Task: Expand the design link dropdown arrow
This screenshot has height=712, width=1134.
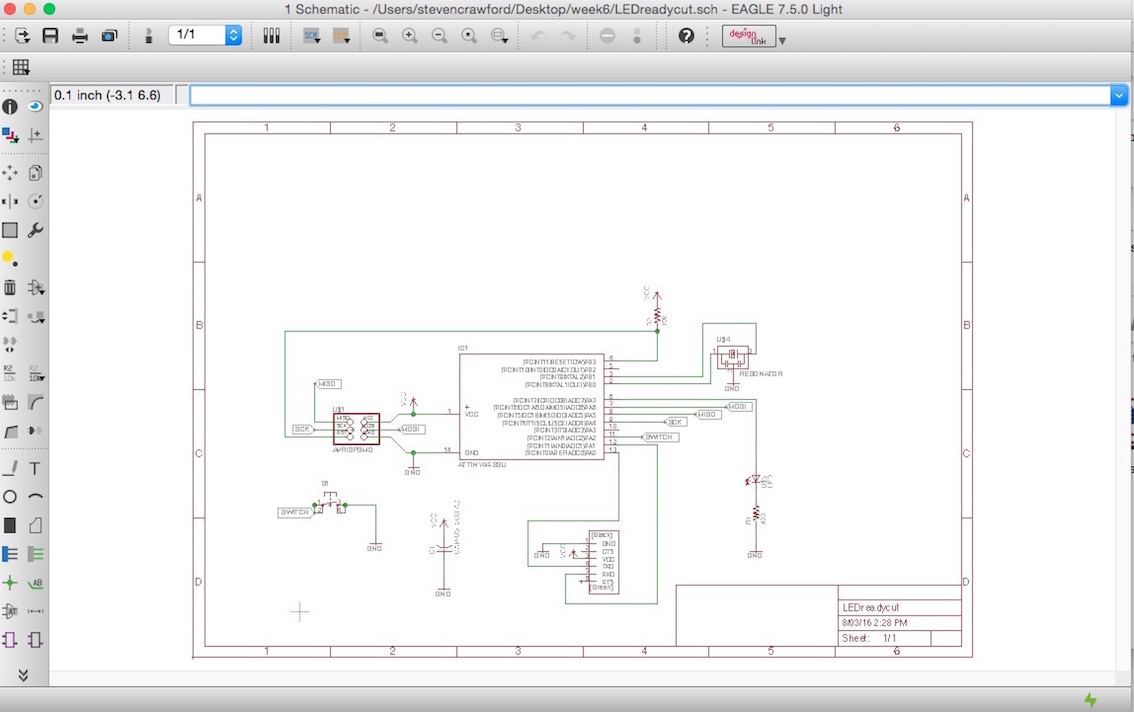Action: (782, 41)
